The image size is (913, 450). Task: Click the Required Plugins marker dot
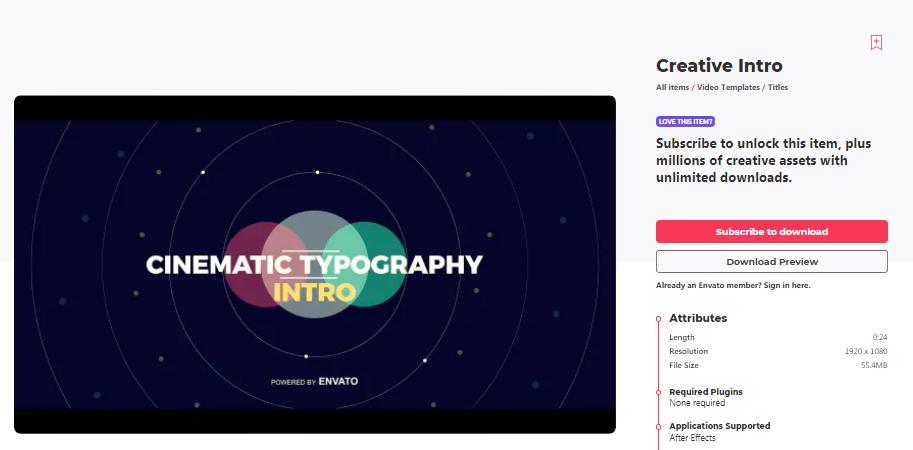658,392
